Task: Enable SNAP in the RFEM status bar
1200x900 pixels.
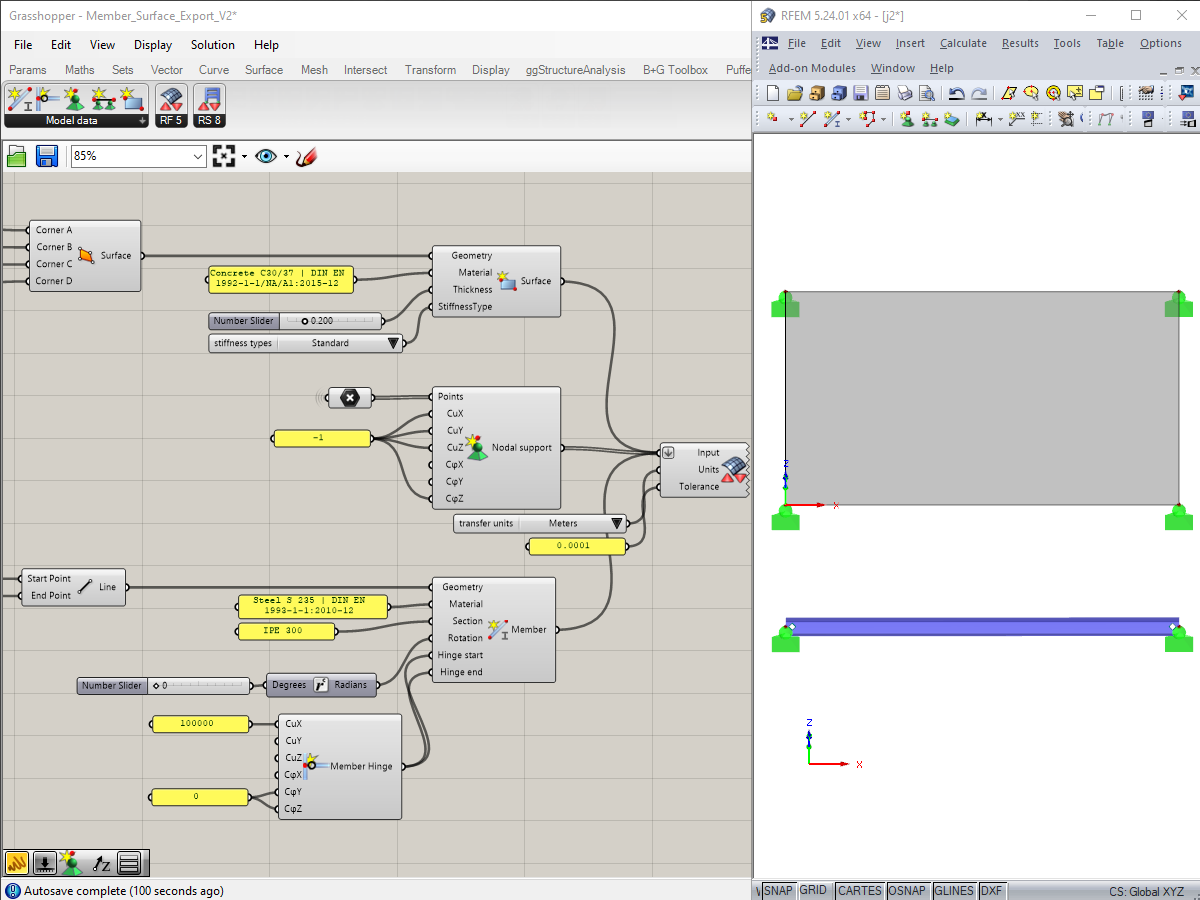Action: pos(777,890)
